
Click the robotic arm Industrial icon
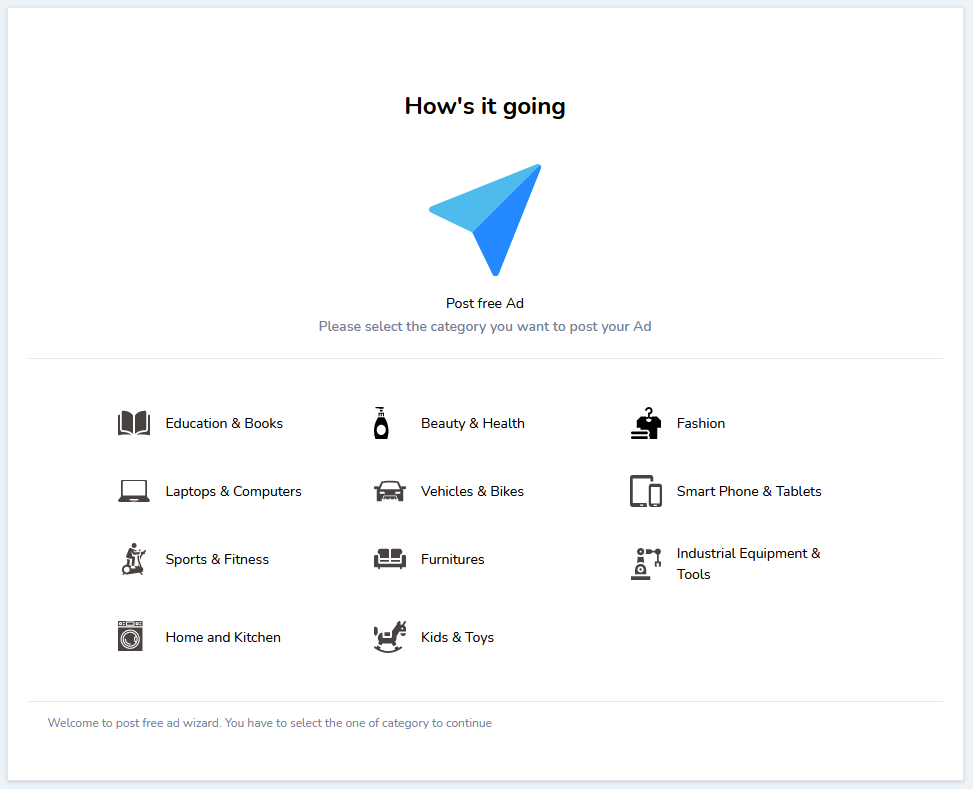point(646,563)
